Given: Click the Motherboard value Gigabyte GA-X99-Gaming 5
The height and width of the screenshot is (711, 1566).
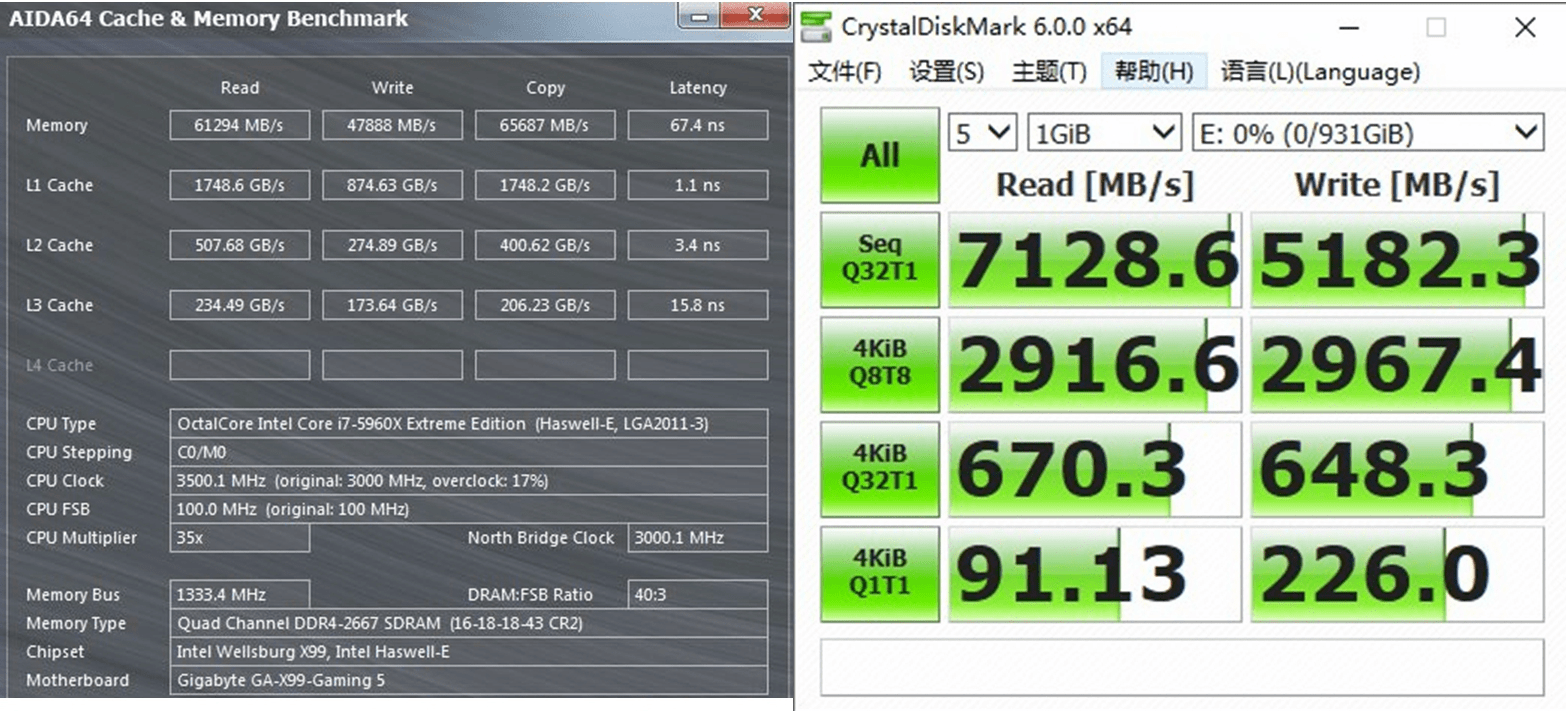Looking at the screenshot, I should tap(469, 680).
